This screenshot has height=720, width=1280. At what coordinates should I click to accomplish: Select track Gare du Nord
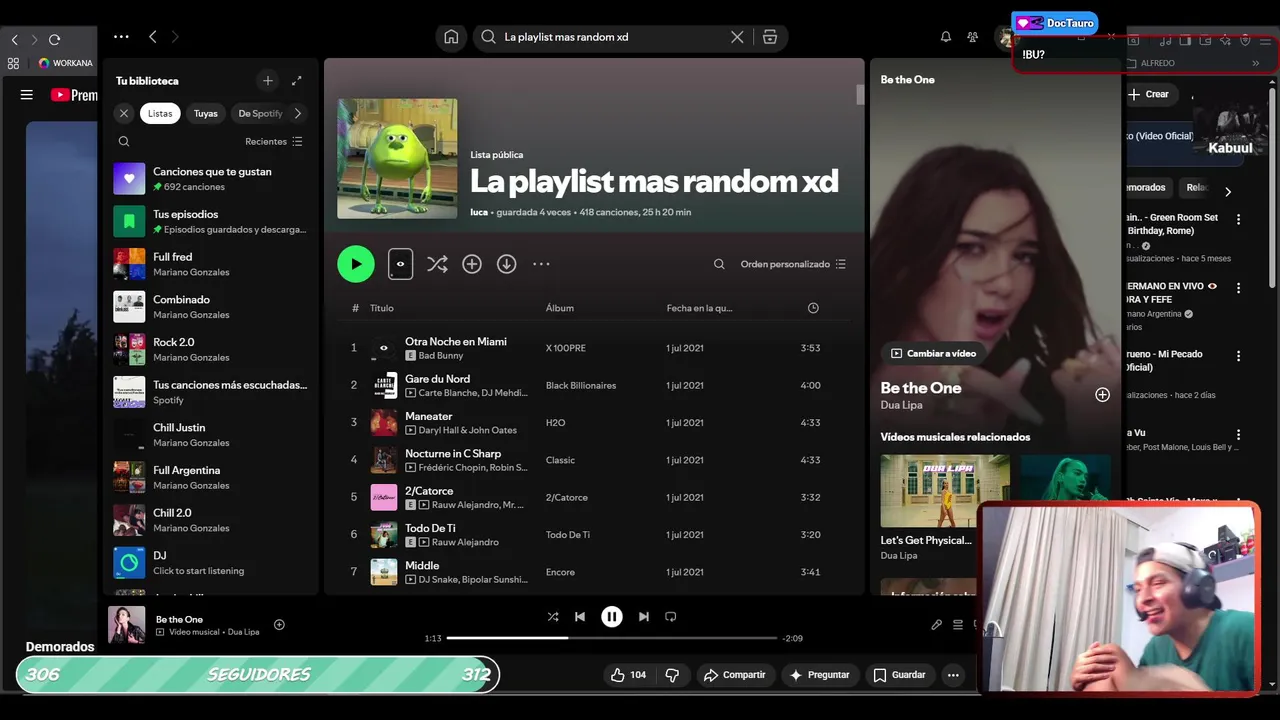(x=437, y=379)
